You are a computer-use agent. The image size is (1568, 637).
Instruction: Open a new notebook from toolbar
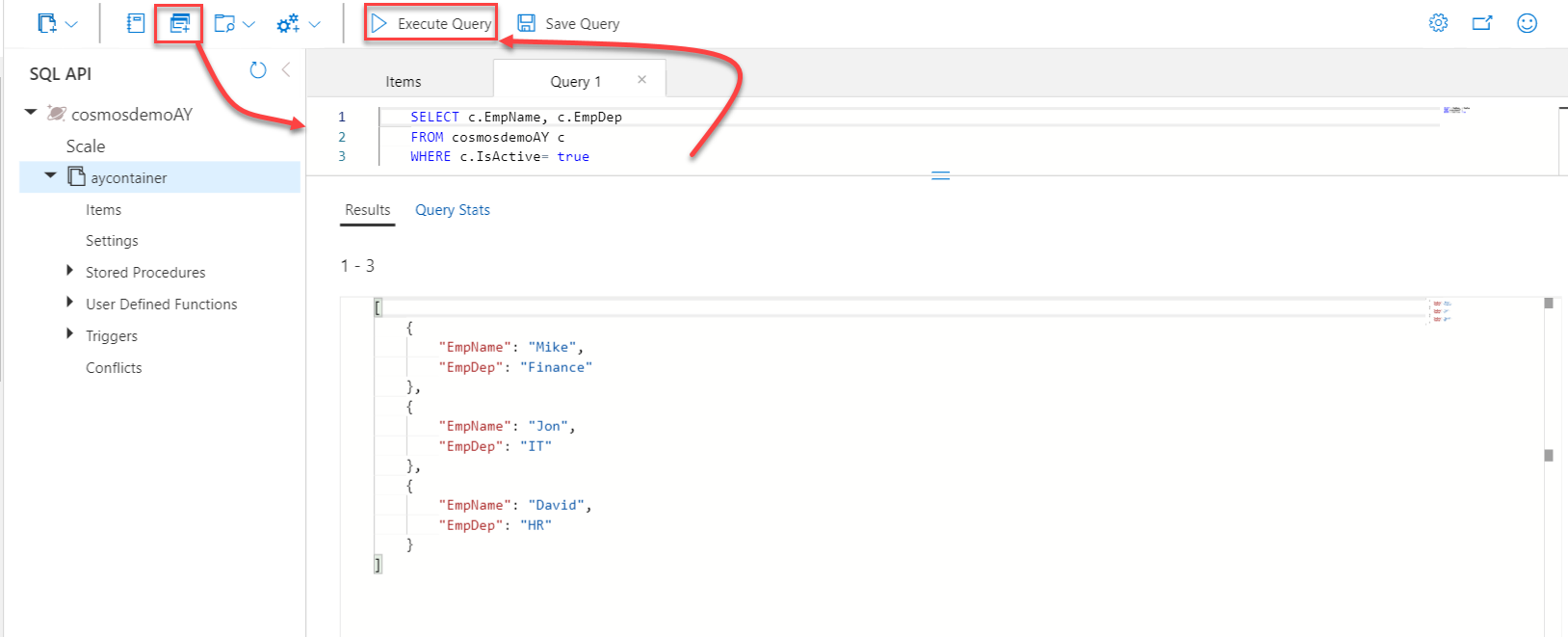point(136,23)
